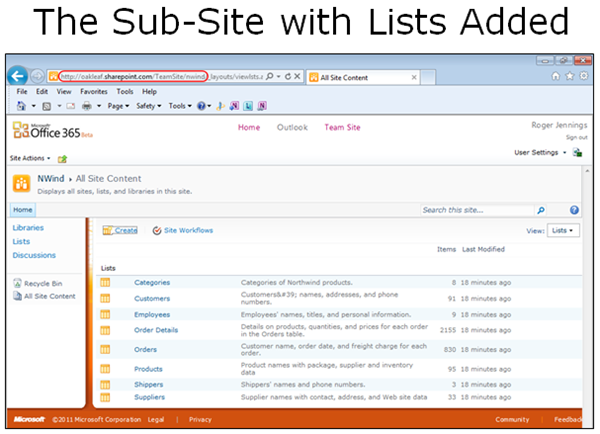Click the Recycle Bin icon
Image resolution: width=600 pixels, height=434 pixels.
click(x=17, y=283)
